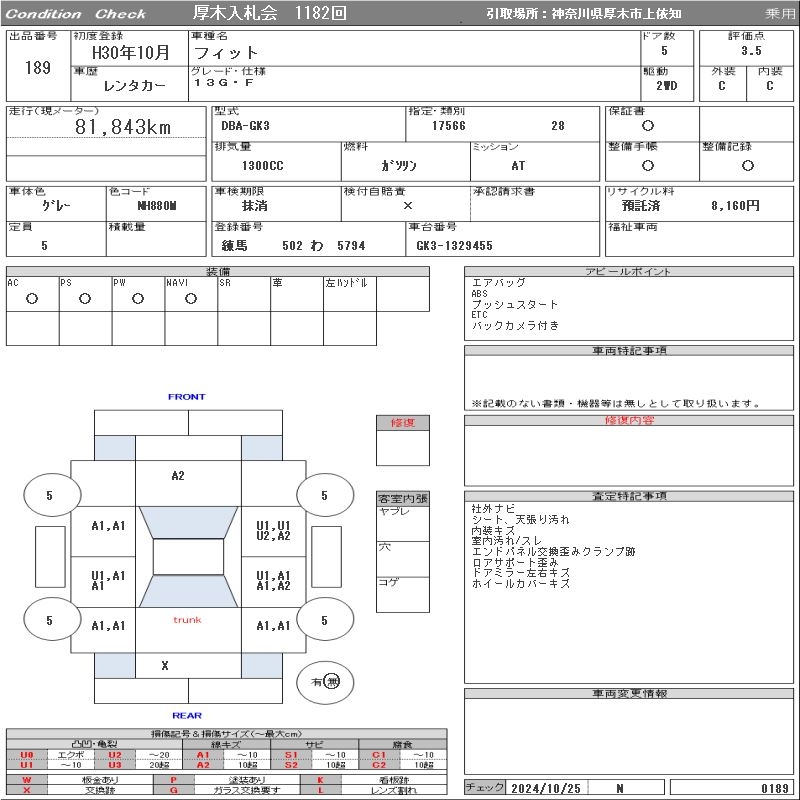
Task: Click the A2 mark on the hood panel
Action: coord(177,476)
